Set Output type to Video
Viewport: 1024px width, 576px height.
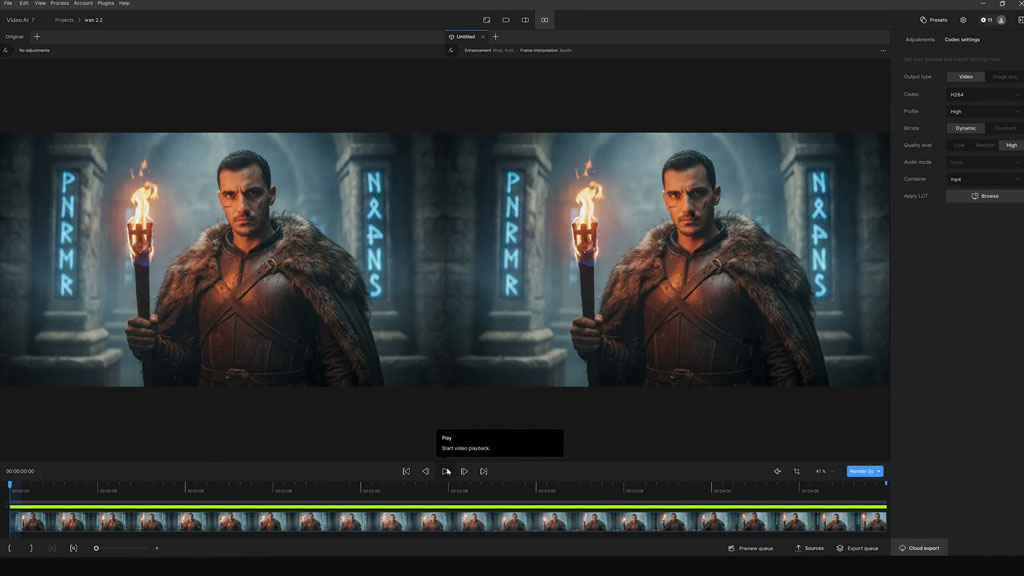965,77
